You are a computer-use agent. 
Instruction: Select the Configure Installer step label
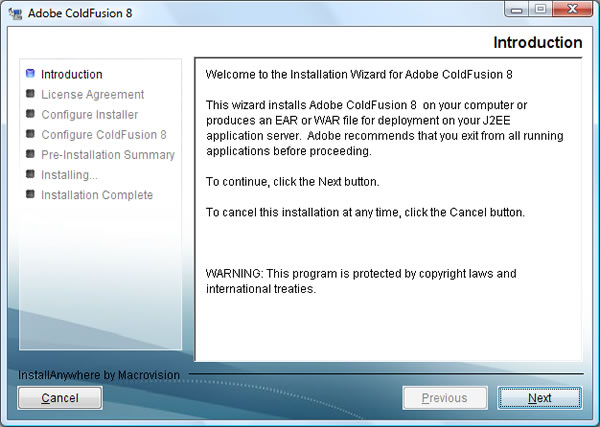click(x=90, y=115)
